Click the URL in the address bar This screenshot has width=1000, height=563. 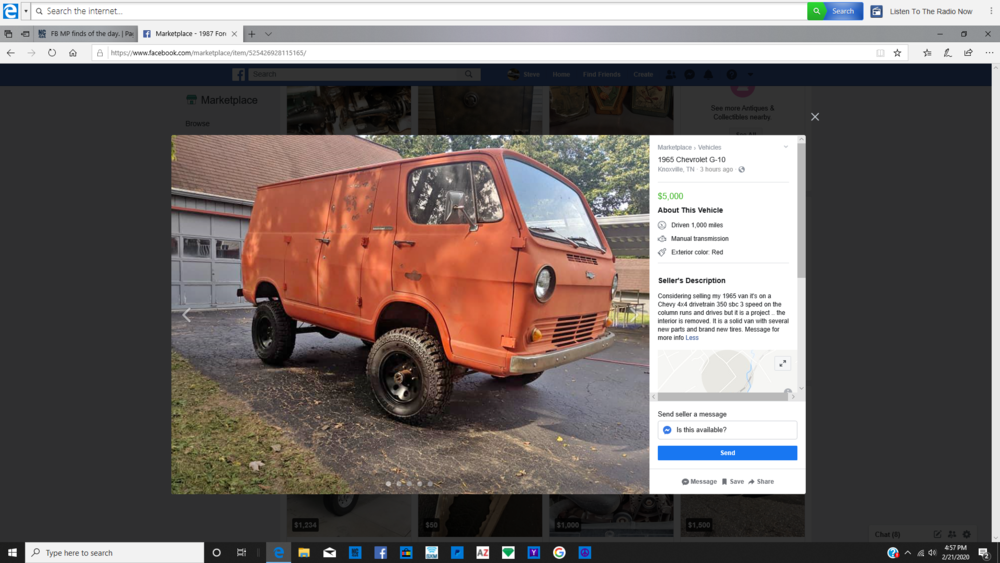(208, 53)
